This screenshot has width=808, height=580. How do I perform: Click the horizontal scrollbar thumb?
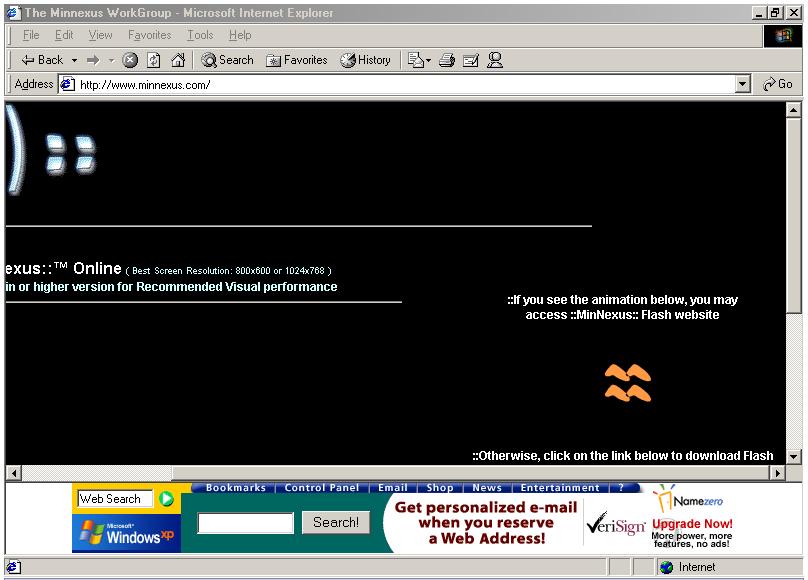coord(470,472)
